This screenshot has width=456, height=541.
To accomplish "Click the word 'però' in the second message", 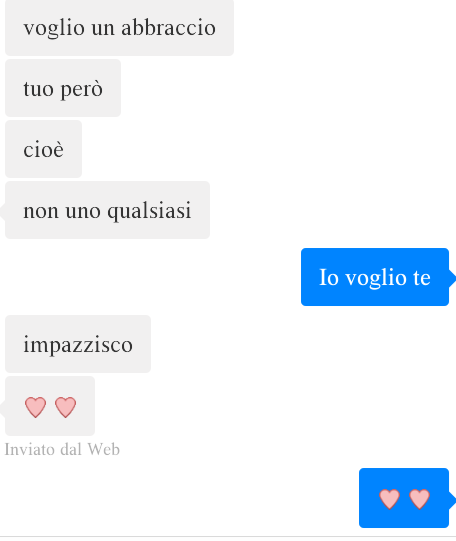I will pyautogui.click(x=82, y=90).
